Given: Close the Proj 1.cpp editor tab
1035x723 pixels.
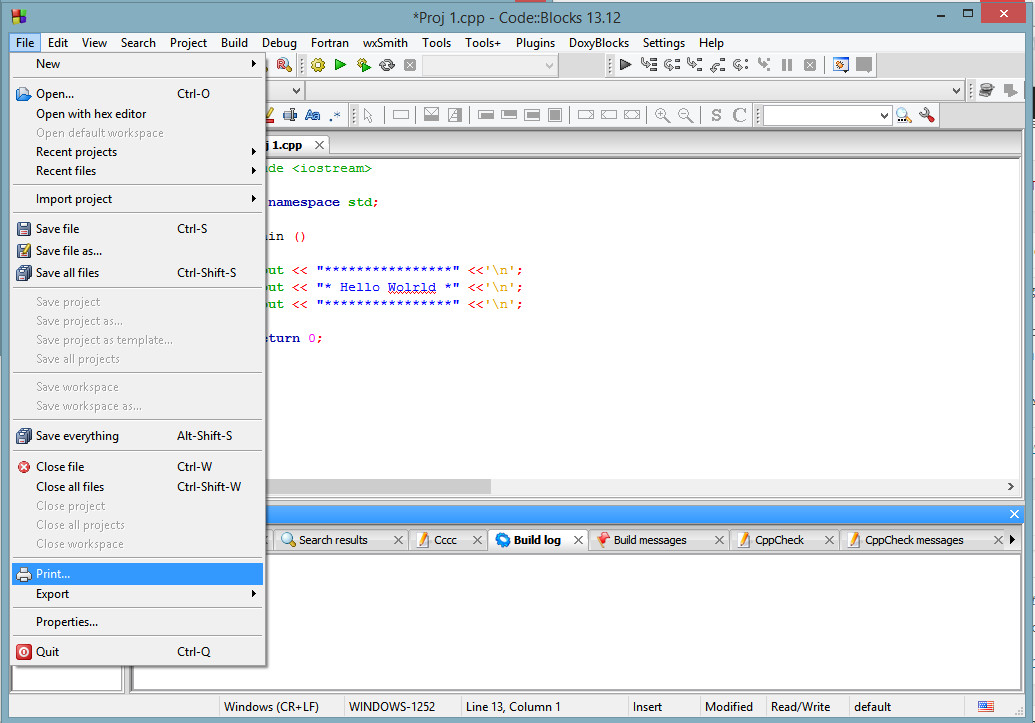Looking at the screenshot, I should (x=319, y=145).
